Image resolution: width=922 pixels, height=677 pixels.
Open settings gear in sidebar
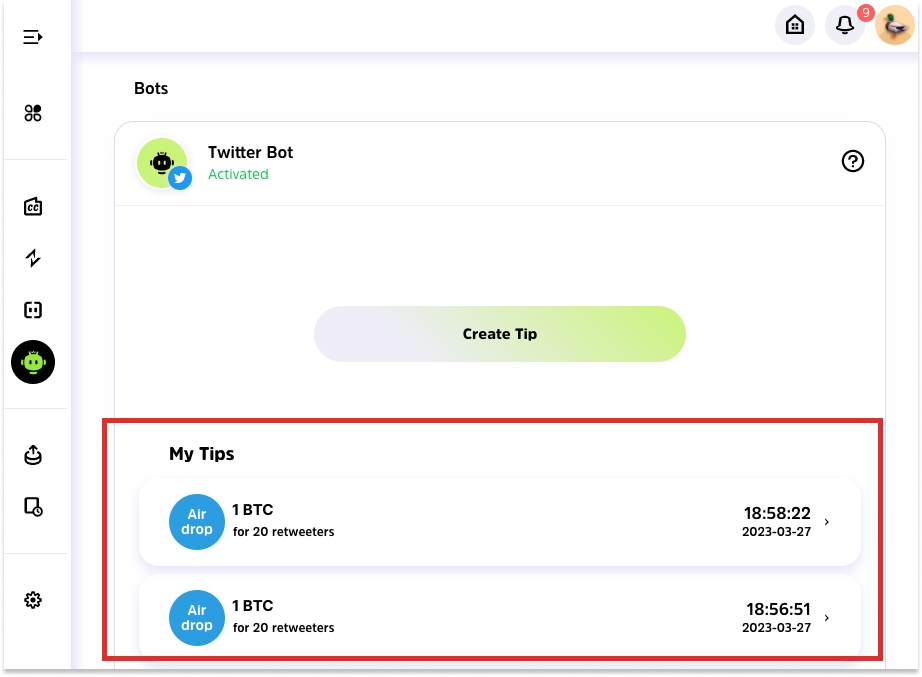[x=33, y=600]
